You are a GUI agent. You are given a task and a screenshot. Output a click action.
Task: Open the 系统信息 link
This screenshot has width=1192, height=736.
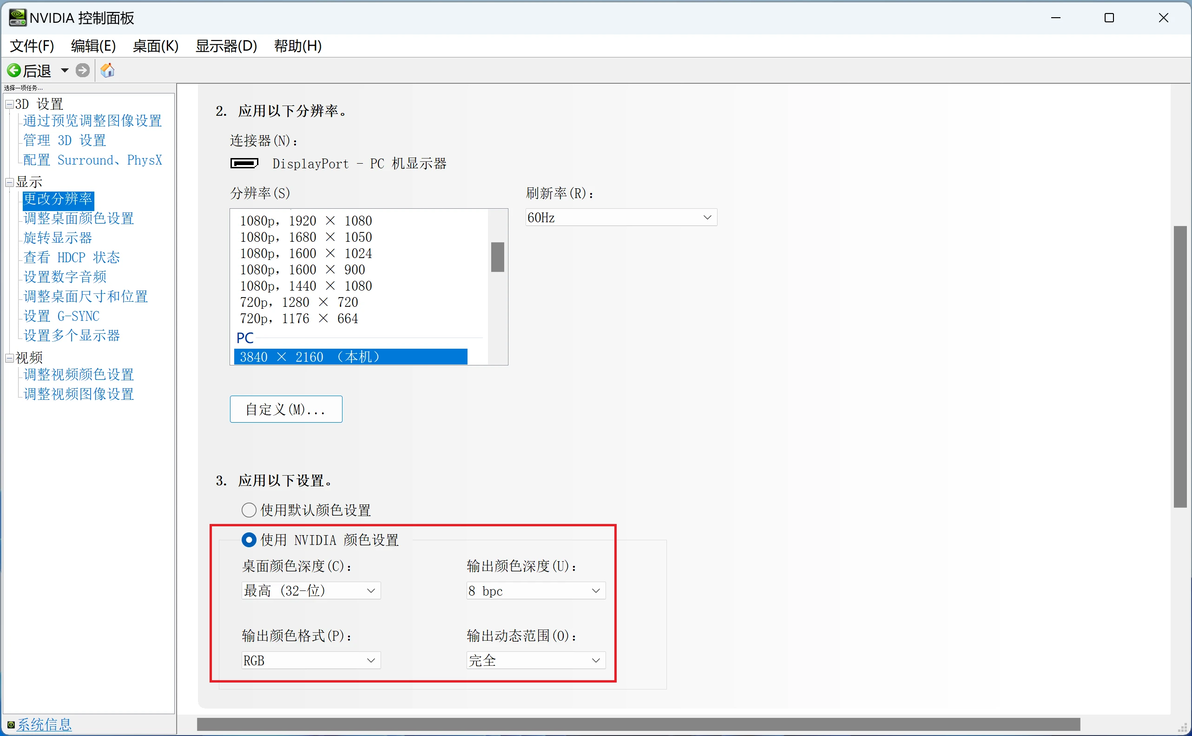(x=44, y=725)
